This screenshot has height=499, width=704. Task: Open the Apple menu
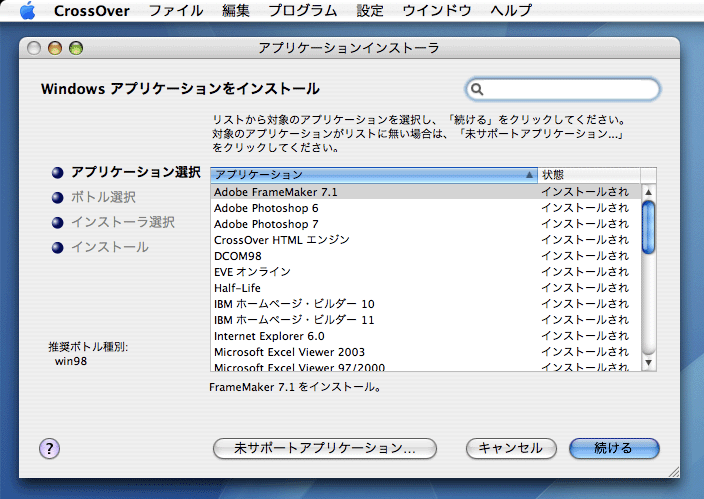click(27, 10)
